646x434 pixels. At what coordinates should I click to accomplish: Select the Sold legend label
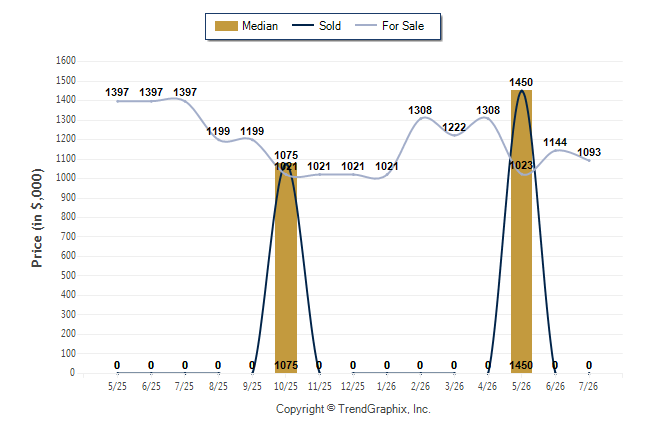(330, 26)
